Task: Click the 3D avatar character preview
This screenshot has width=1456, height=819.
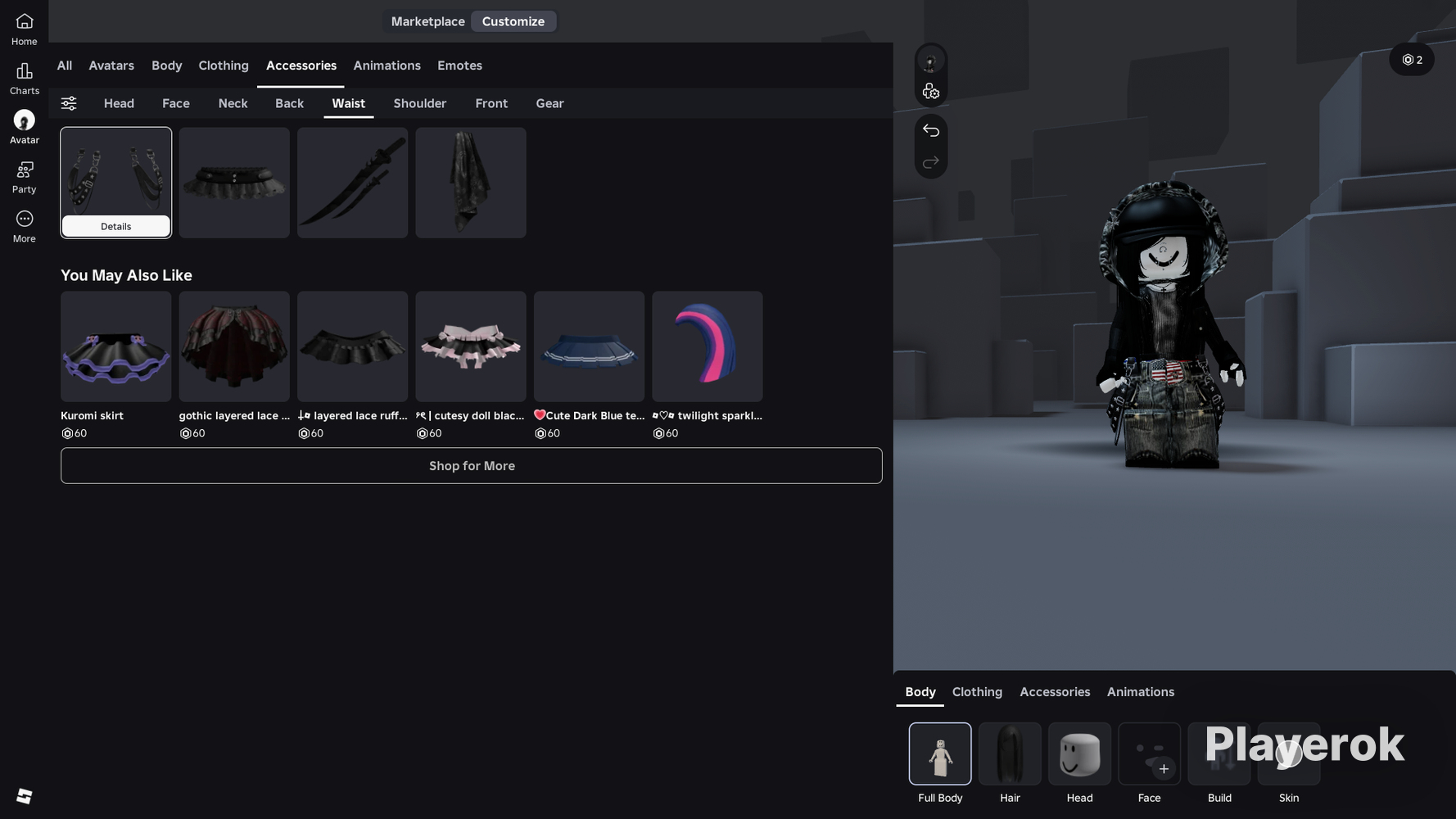Action: click(1170, 324)
